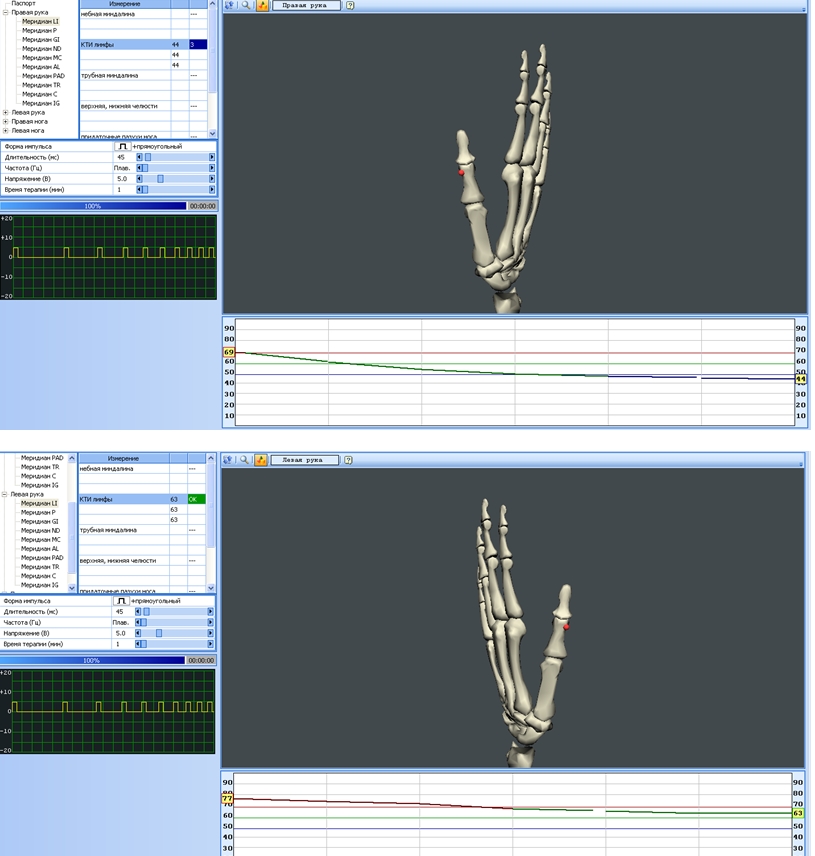Expand the Правая нога tree node
Image resolution: width=815 pixels, height=856 pixels.
point(6,121)
